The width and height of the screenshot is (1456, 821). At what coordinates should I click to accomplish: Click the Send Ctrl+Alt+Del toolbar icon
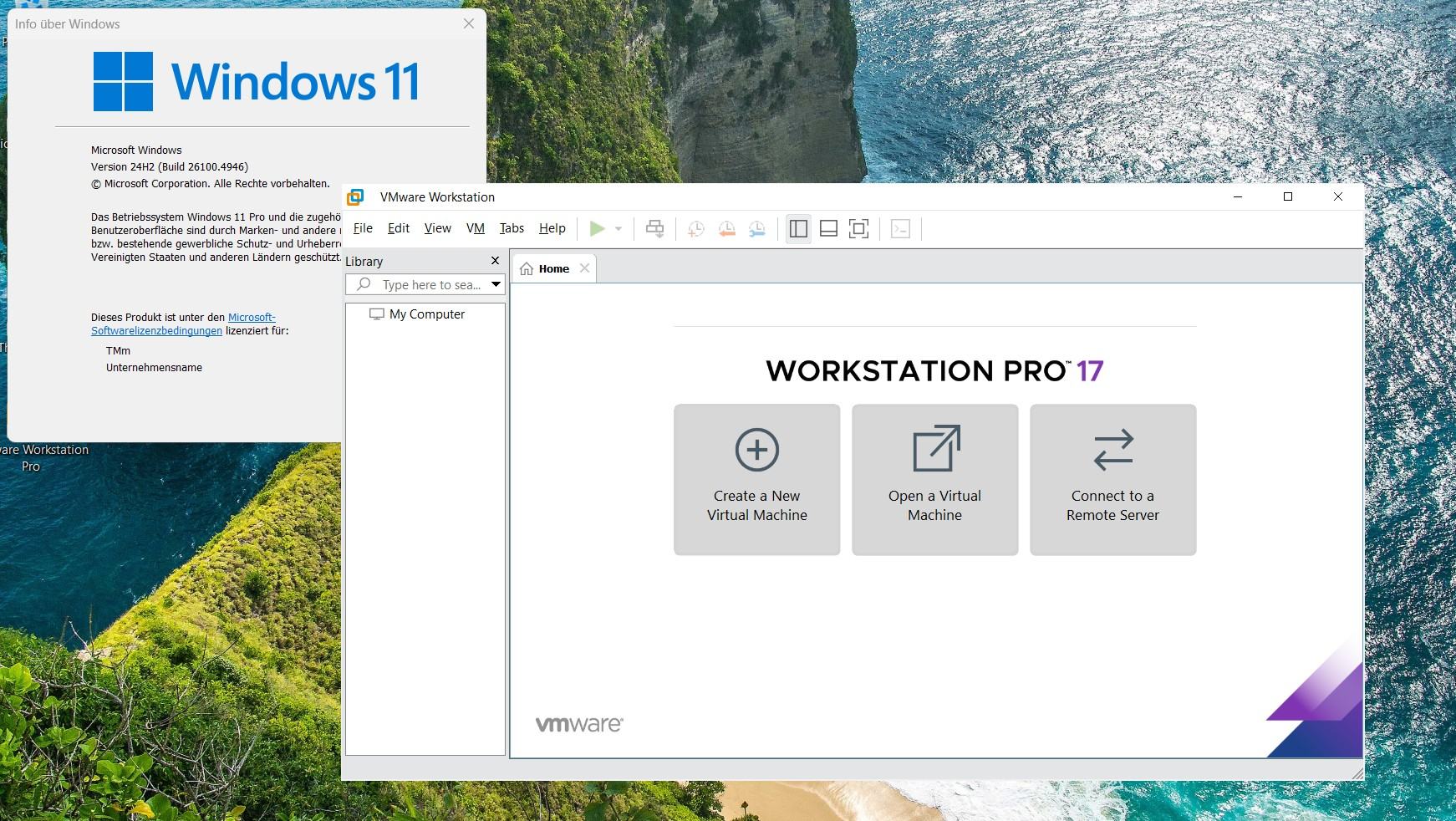click(x=655, y=228)
